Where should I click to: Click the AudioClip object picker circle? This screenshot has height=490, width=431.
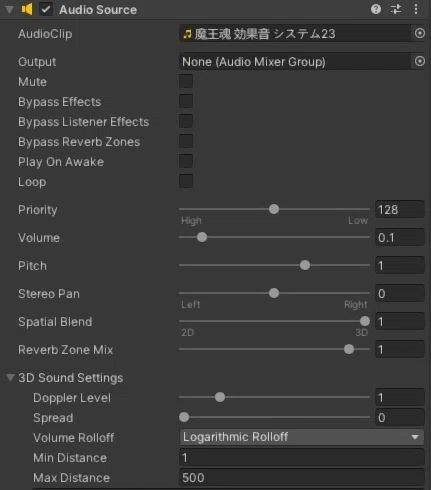pyautogui.click(x=420, y=33)
